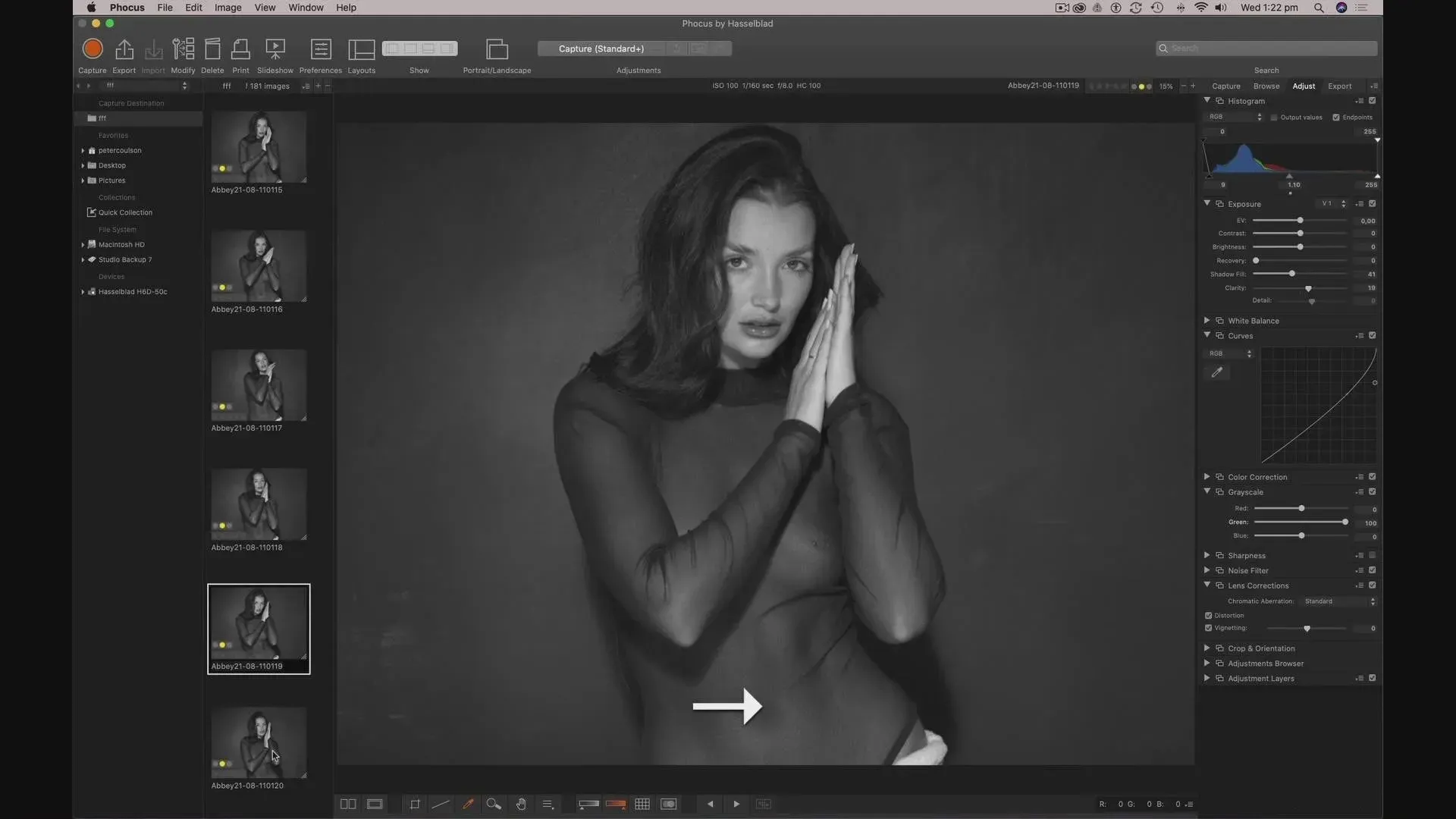Viewport: 1456px width, 819px height.
Task: Disable the Grayscale adjustment checkbox
Action: (x=1372, y=492)
